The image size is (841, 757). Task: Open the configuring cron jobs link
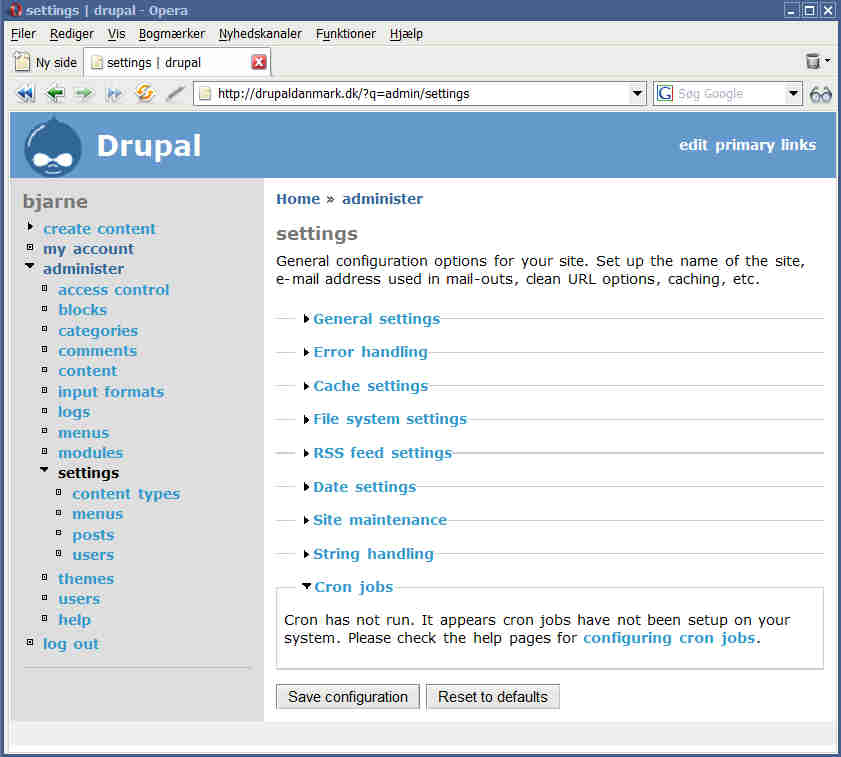(669, 638)
